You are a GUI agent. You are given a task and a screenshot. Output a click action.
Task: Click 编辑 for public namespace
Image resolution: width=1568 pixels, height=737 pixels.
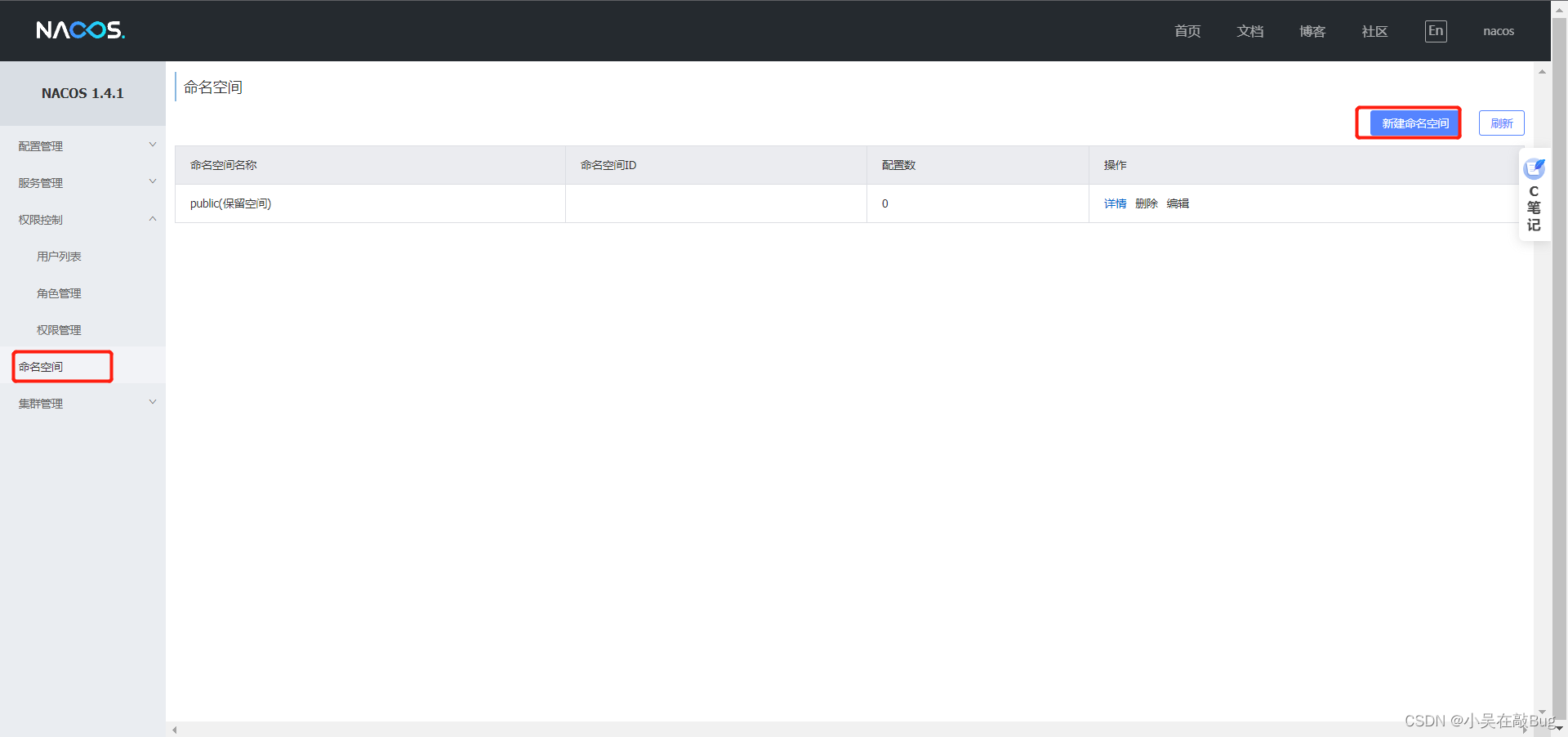pos(1178,203)
